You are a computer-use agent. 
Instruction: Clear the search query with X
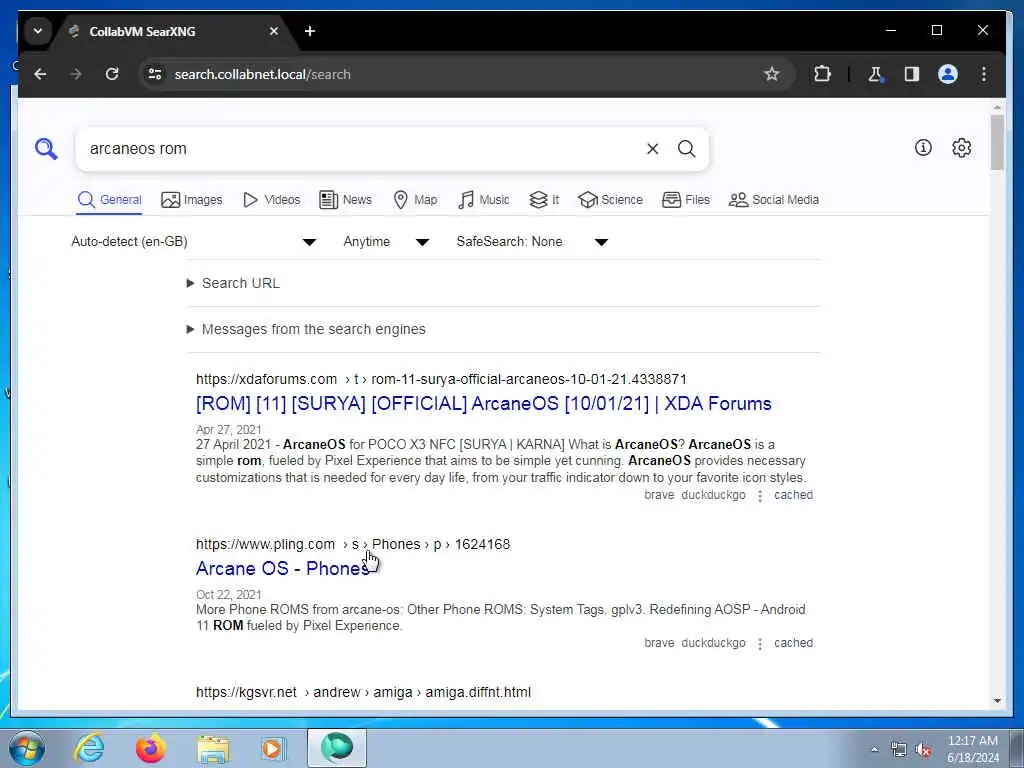pyautogui.click(x=652, y=149)
